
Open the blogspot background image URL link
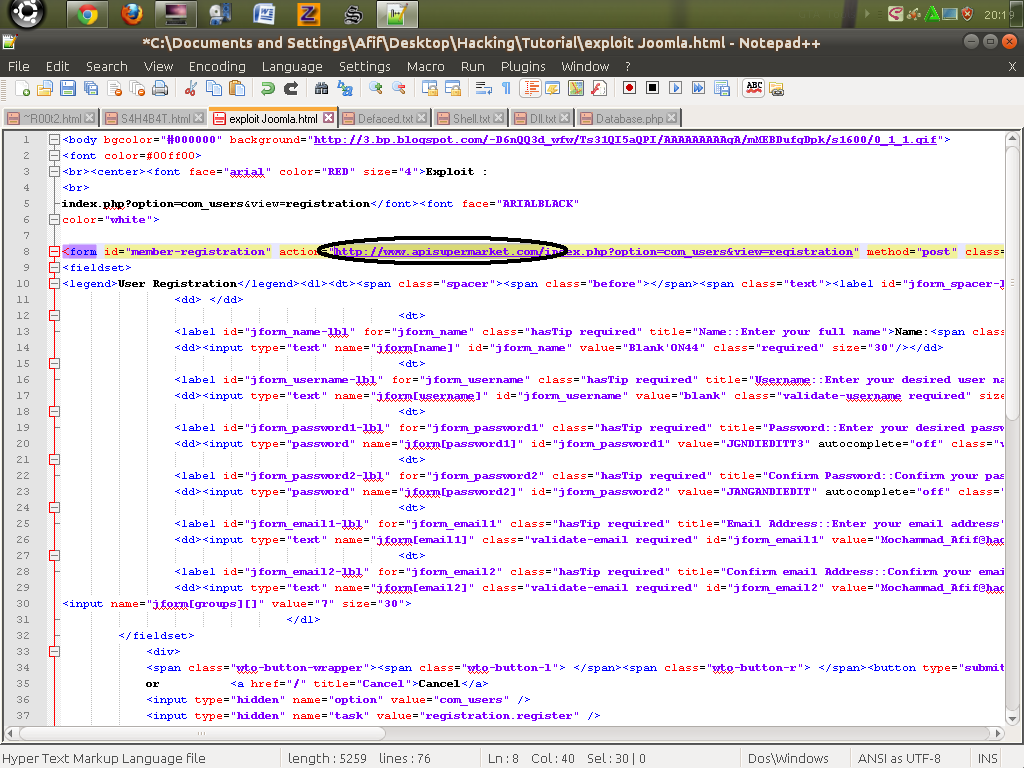click(625, 140)
